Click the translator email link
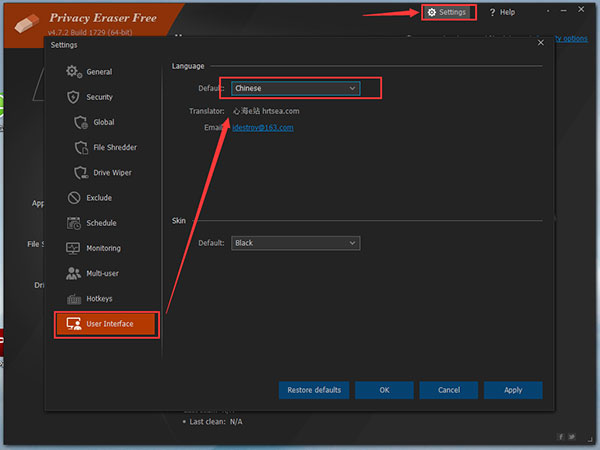The width and height of the screenshot is (600, 450). pyautogui.click(x=263, y=128)
